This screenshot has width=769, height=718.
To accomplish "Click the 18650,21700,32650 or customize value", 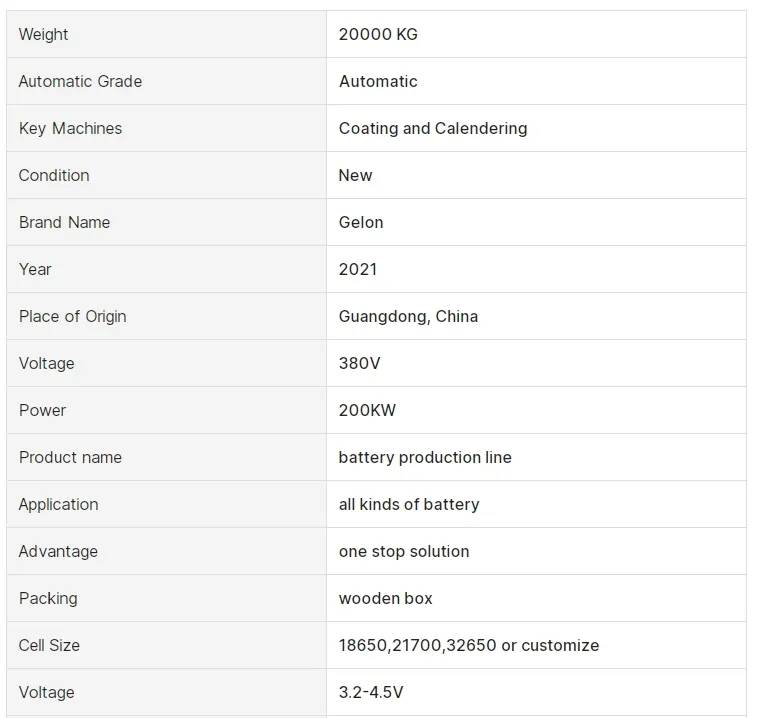I will 468,645.
